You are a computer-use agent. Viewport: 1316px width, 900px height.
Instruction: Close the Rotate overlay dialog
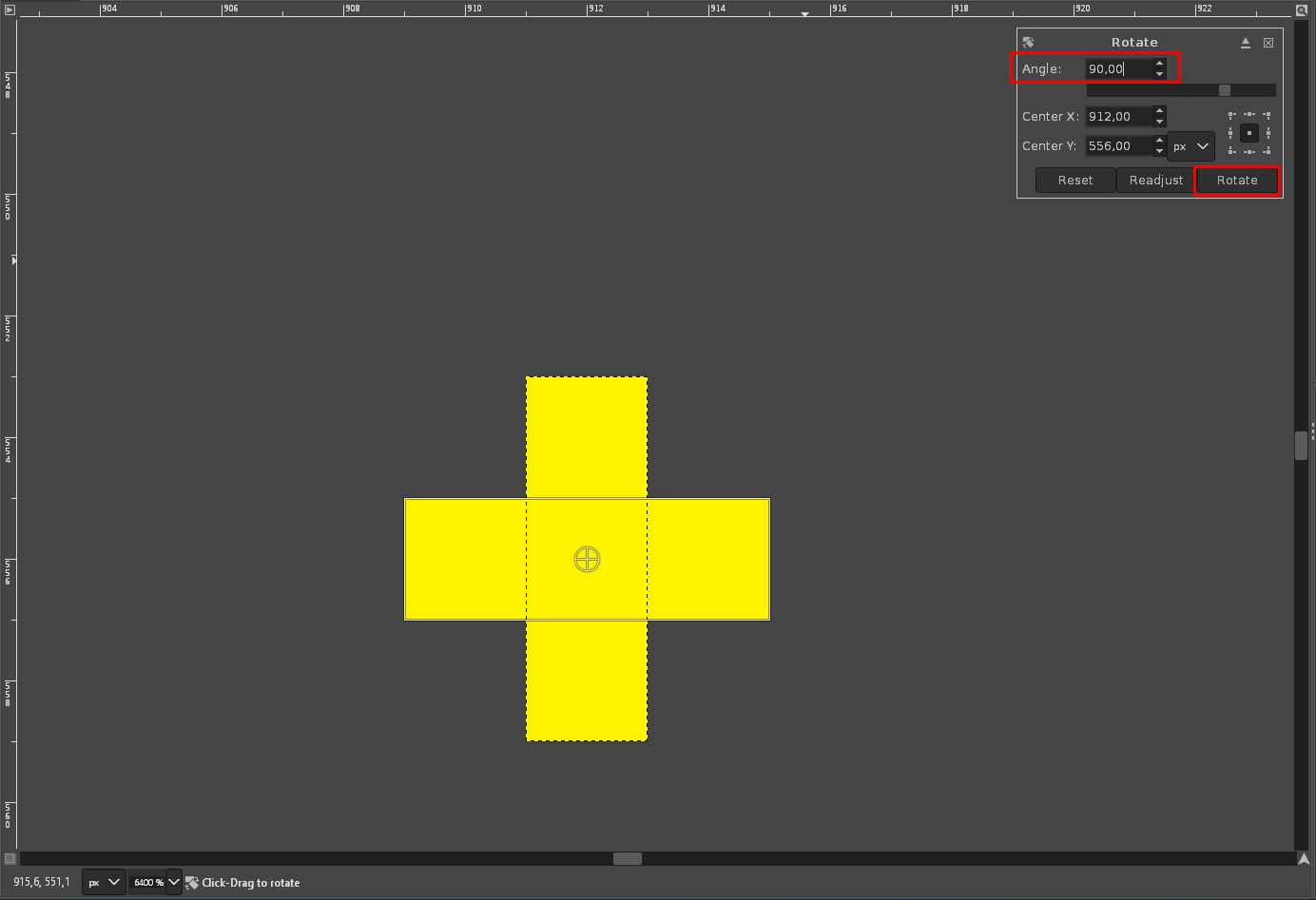pos(1268,43)
